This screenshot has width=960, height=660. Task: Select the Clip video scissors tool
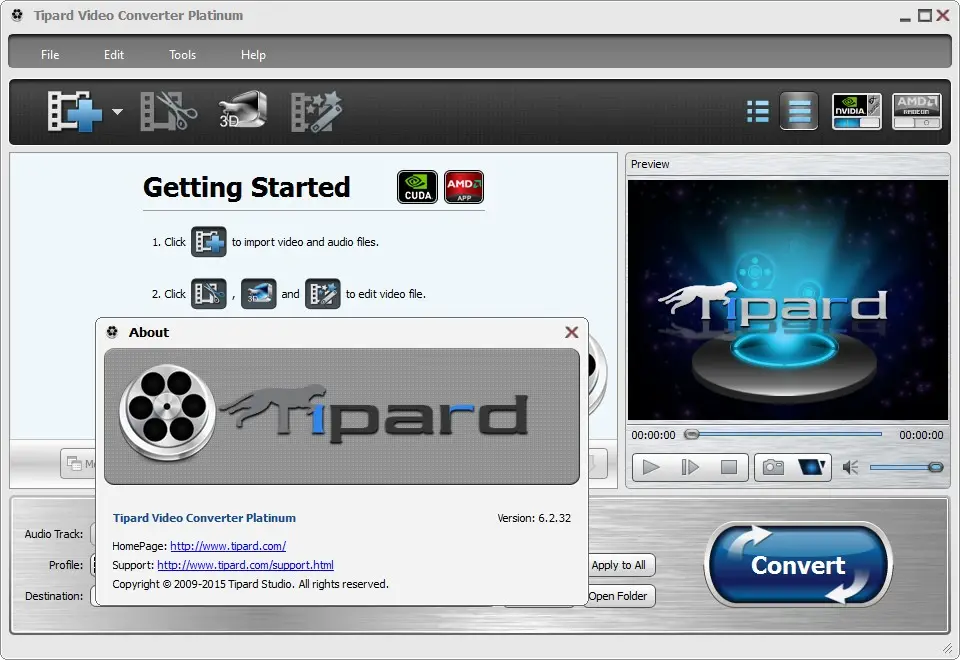[x=168, y=111]
